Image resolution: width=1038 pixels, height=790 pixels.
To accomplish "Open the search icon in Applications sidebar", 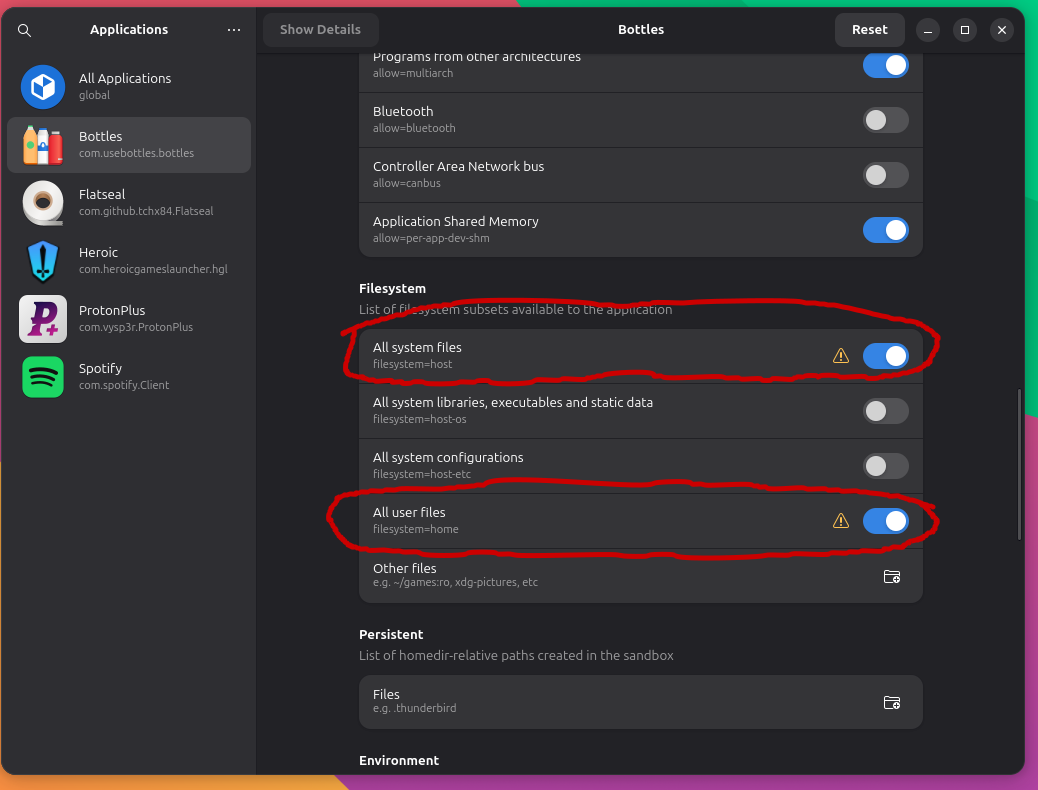I will tap(24, 30).
